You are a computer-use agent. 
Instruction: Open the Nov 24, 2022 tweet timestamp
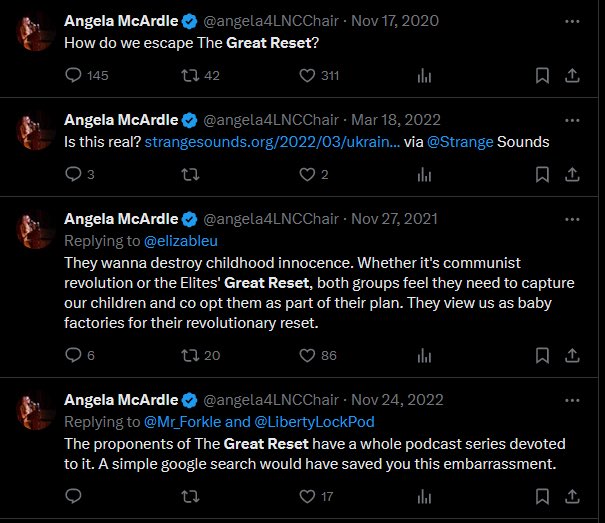tap(397, 400)
